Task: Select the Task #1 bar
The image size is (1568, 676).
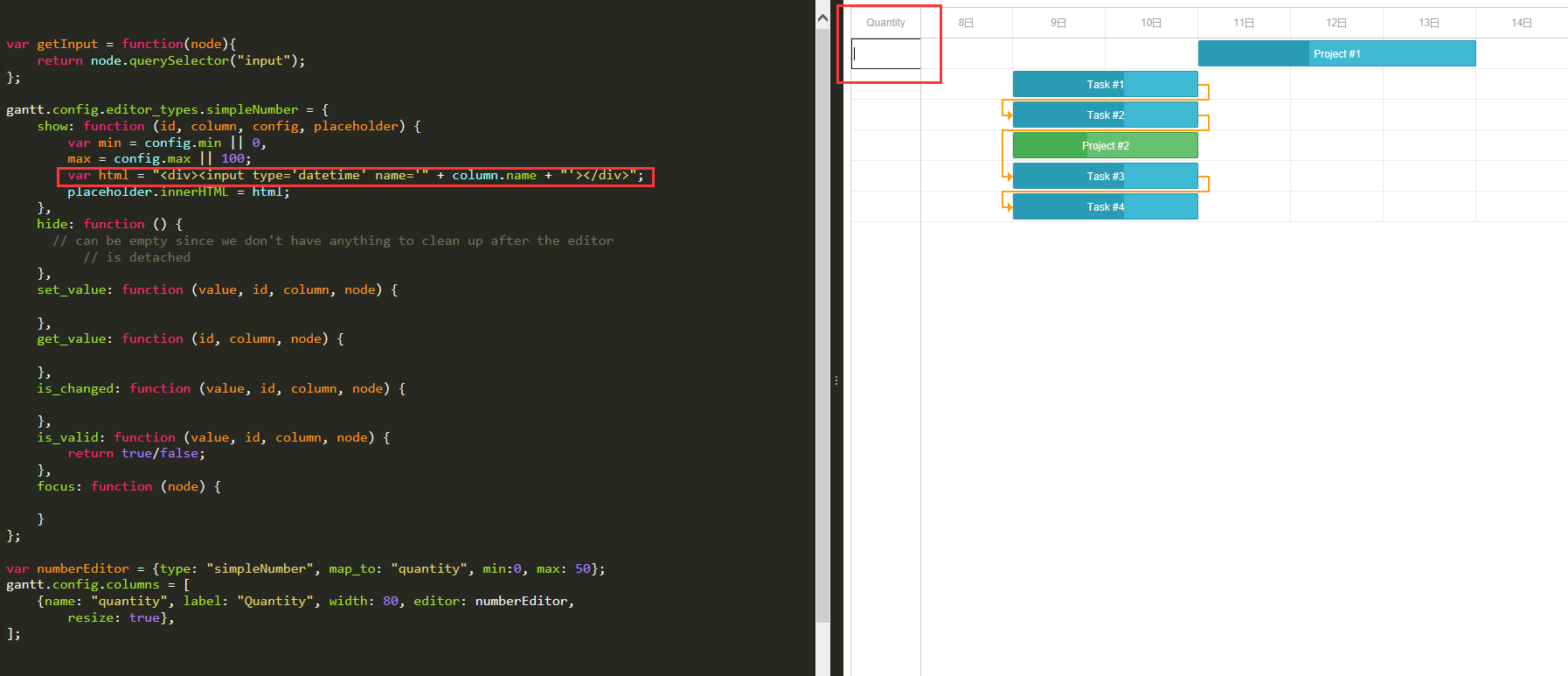Action: (1105, 84)
